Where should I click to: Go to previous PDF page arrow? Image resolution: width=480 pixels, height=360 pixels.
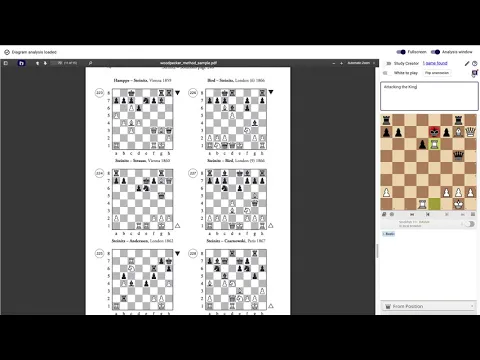pos(37,63)
